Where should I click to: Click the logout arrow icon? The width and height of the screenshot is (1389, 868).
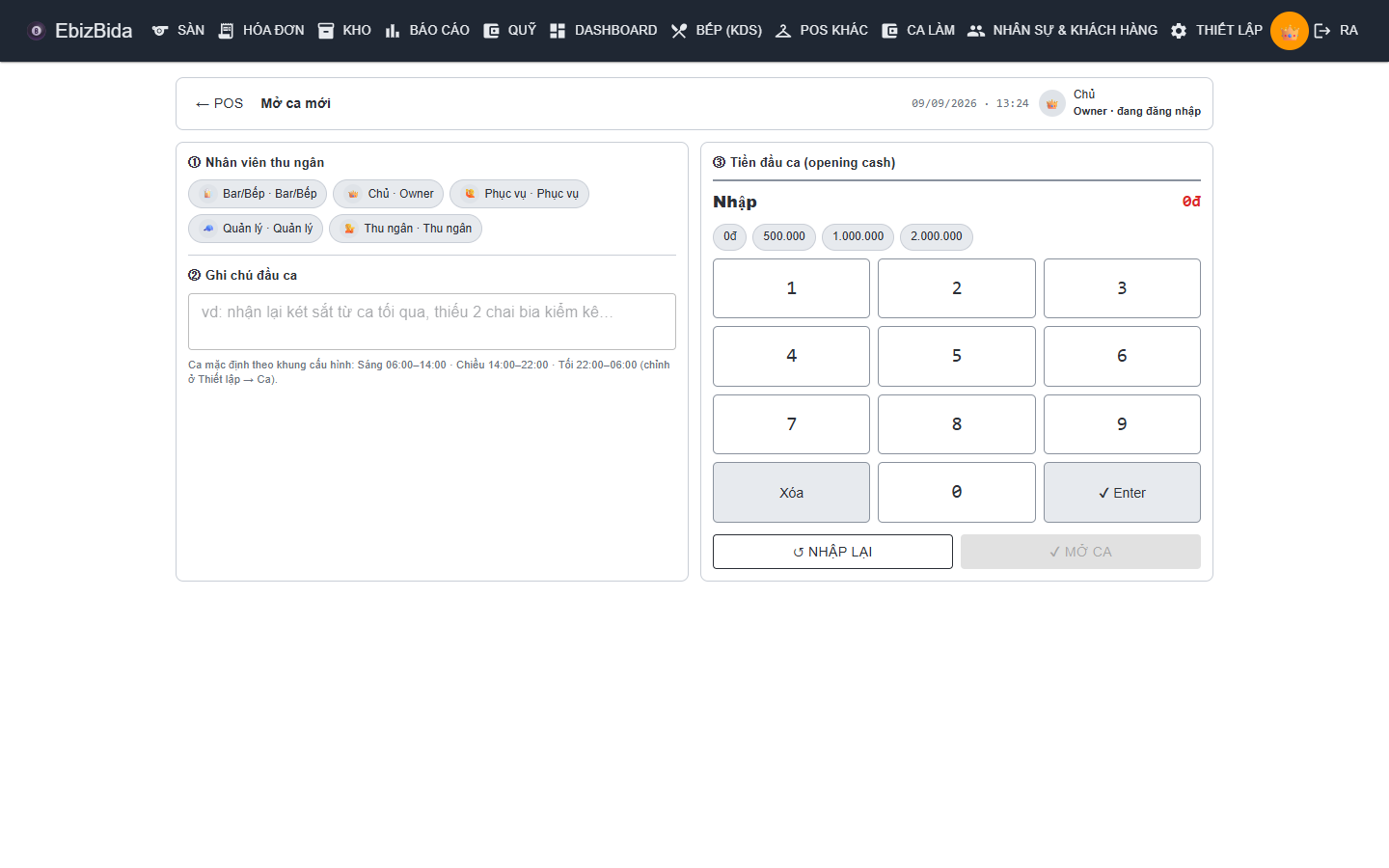[1322, 31]
